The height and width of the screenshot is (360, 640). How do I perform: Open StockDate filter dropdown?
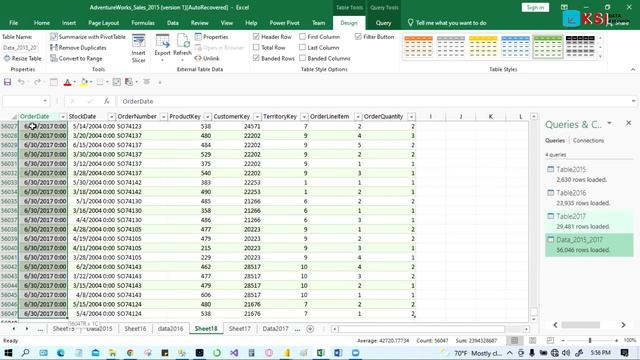(x=111, y=117)
